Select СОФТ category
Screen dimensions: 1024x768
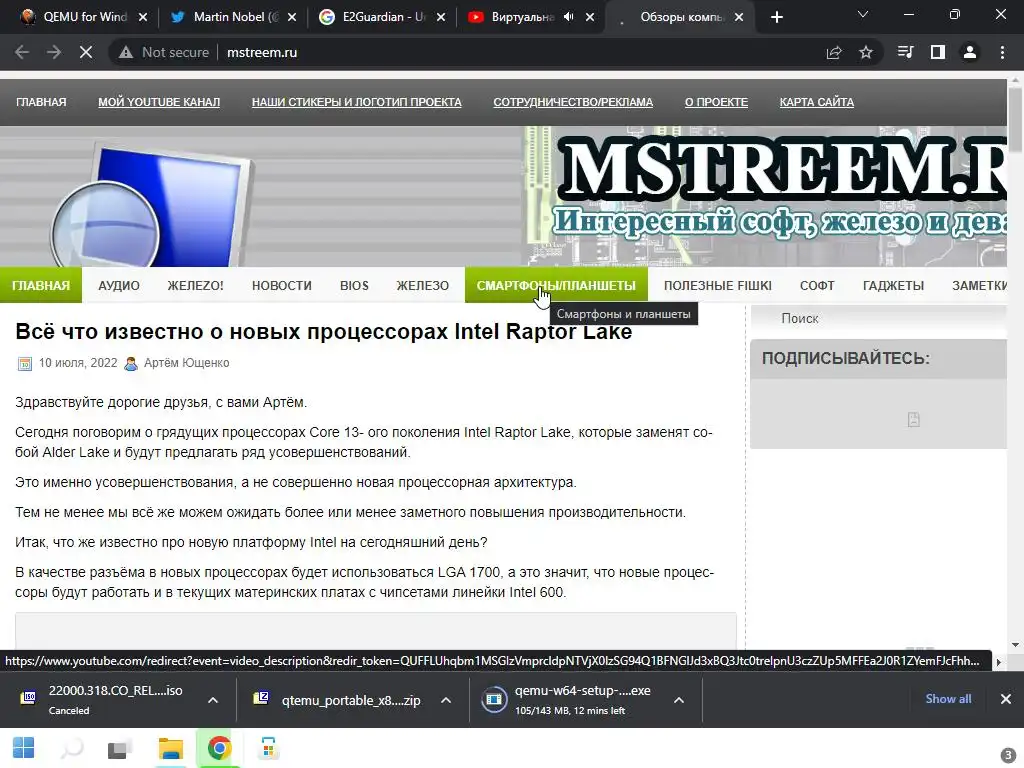(817, 285)
